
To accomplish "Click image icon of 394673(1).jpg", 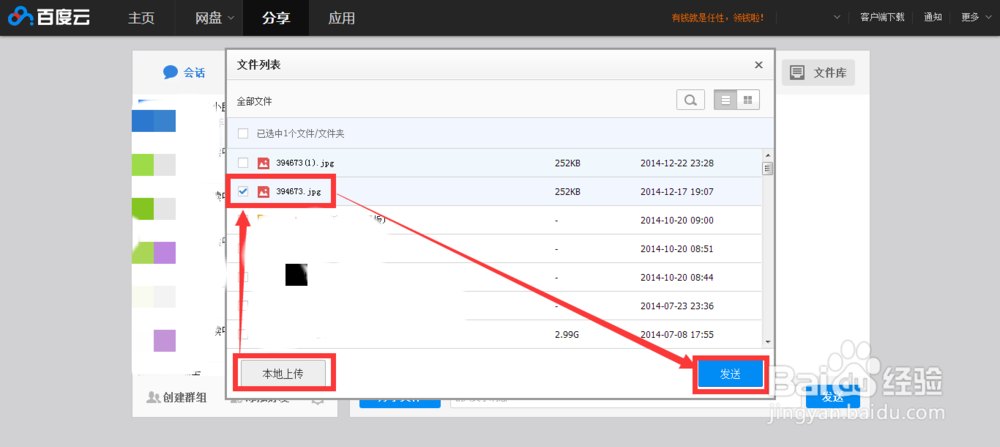I will coord(263,163).
